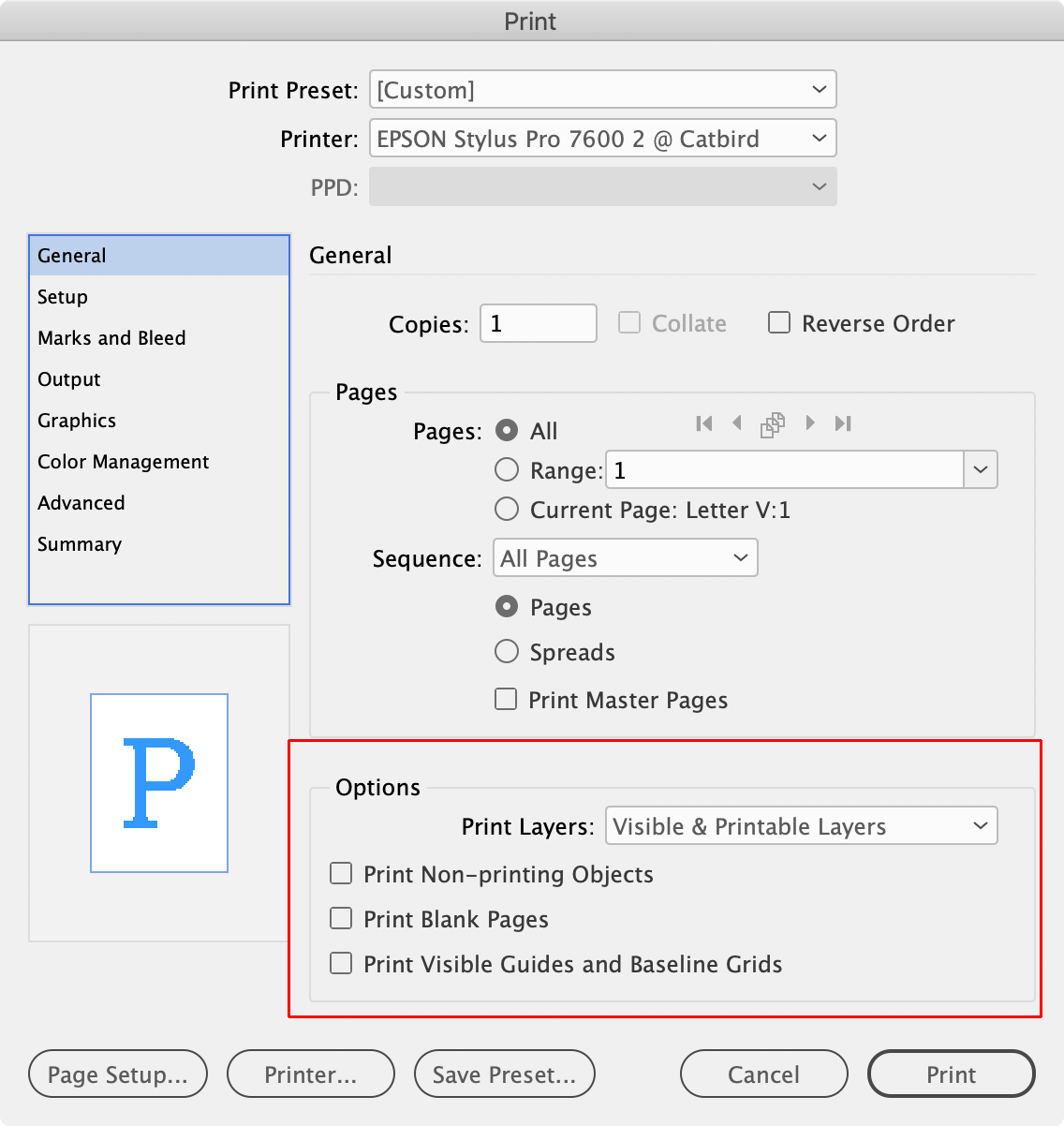Open the Color Management panel

pyautogui.click(x=123, y=462)
